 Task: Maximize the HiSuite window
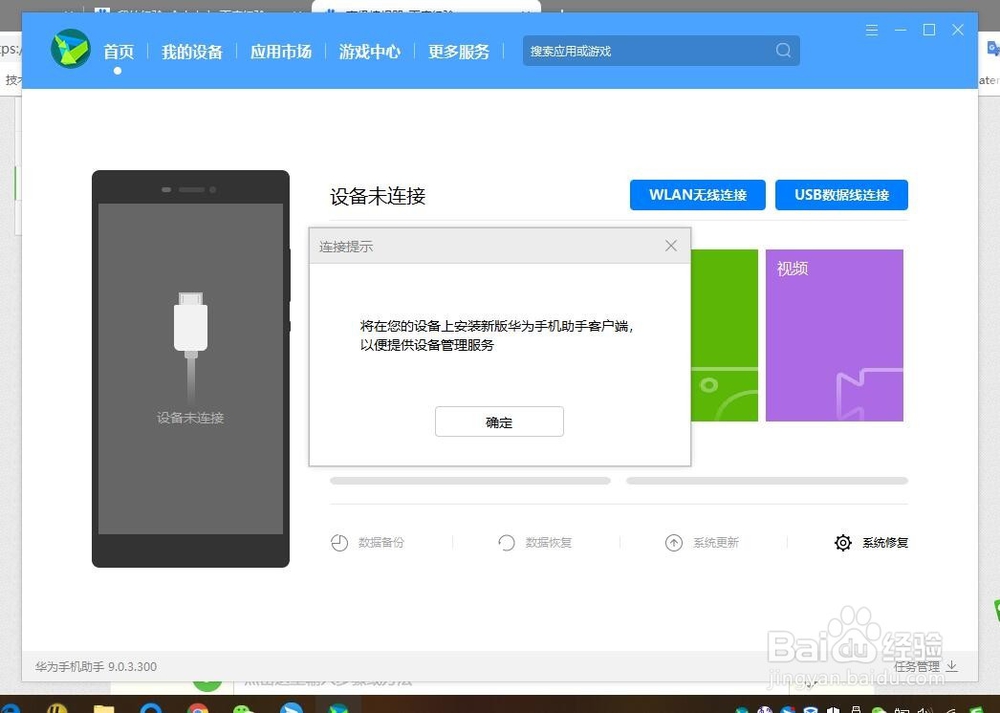929,30
